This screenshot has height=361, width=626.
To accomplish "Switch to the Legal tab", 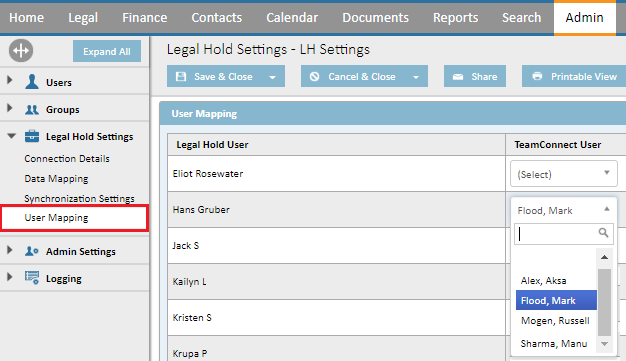I will tap(83, 18).
